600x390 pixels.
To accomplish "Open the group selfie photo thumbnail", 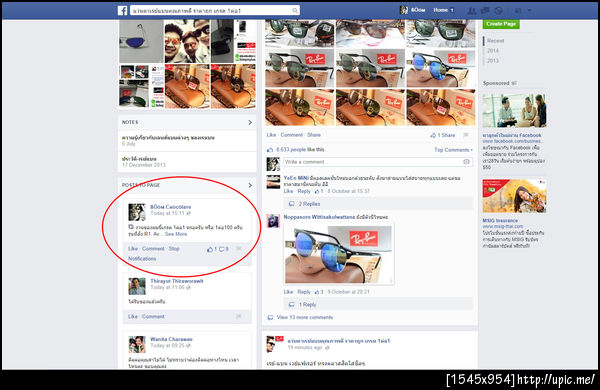I will tap(187, 41).
